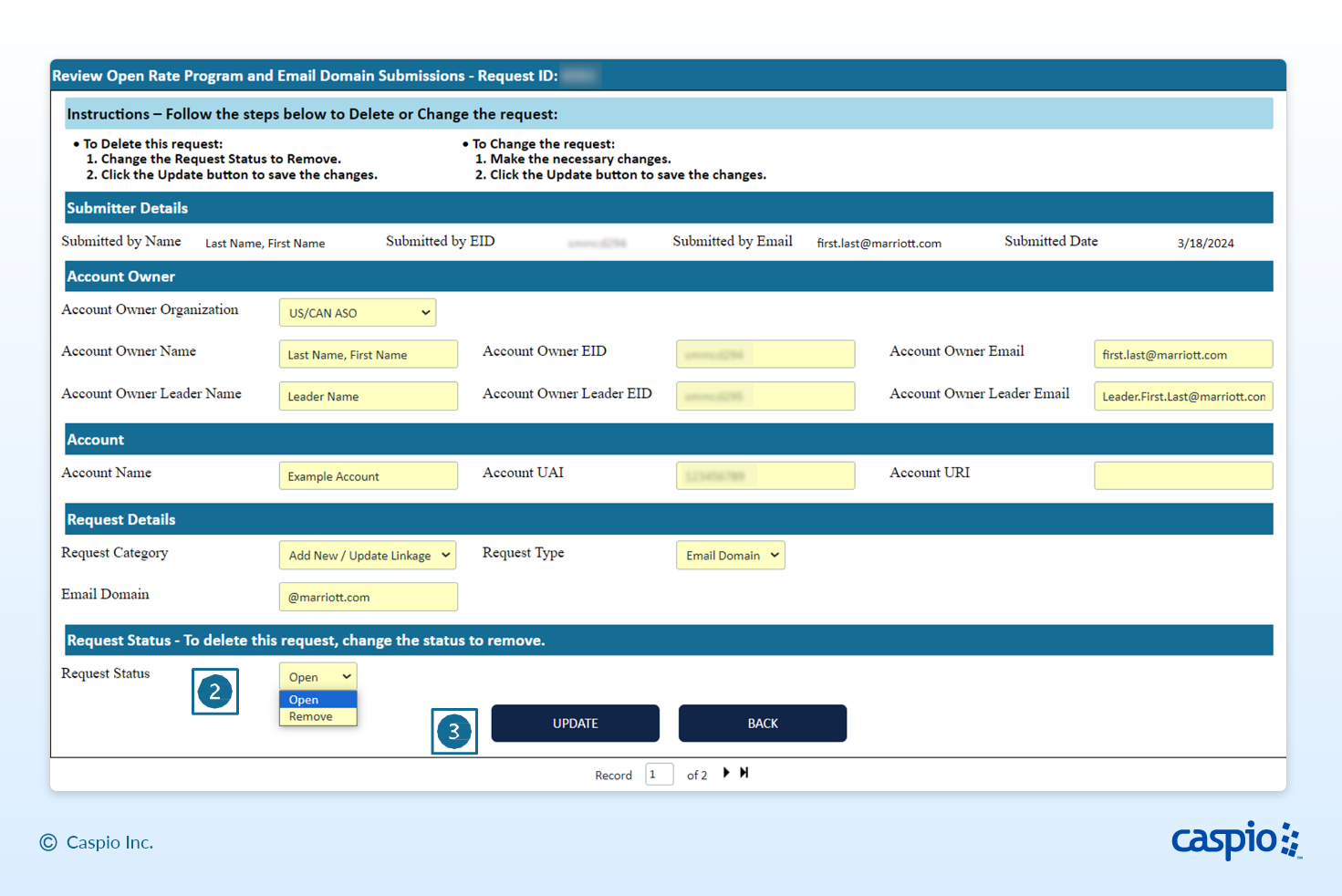
Task: Click the empty Account URI field
Action: (x=1182, y=476)
